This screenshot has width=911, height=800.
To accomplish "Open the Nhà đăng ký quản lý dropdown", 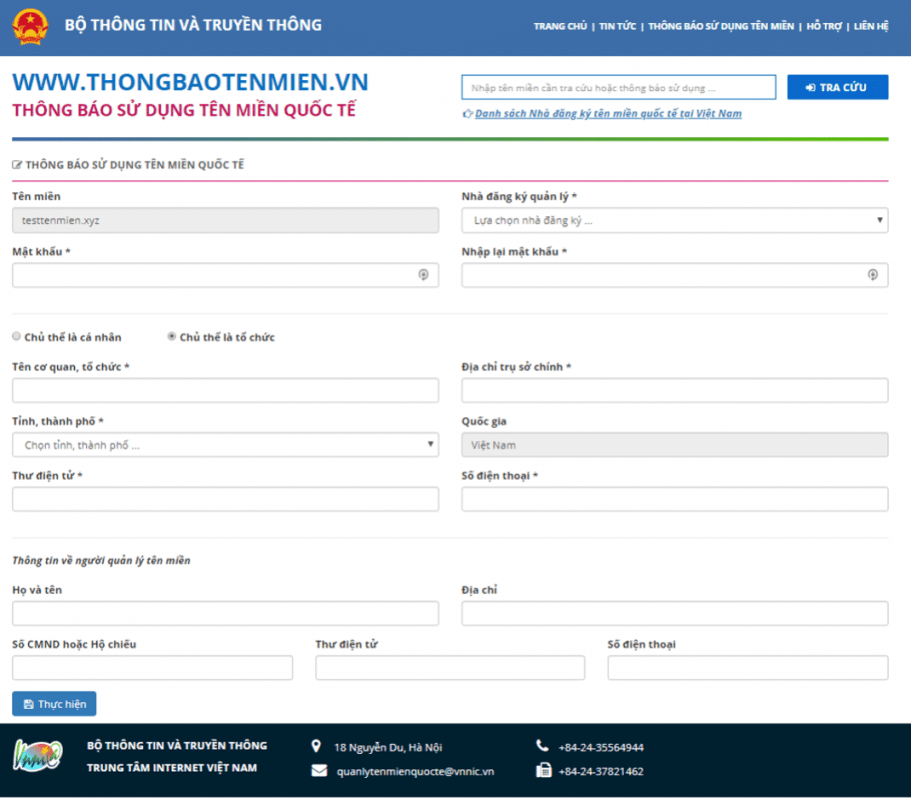I will 675,220.
